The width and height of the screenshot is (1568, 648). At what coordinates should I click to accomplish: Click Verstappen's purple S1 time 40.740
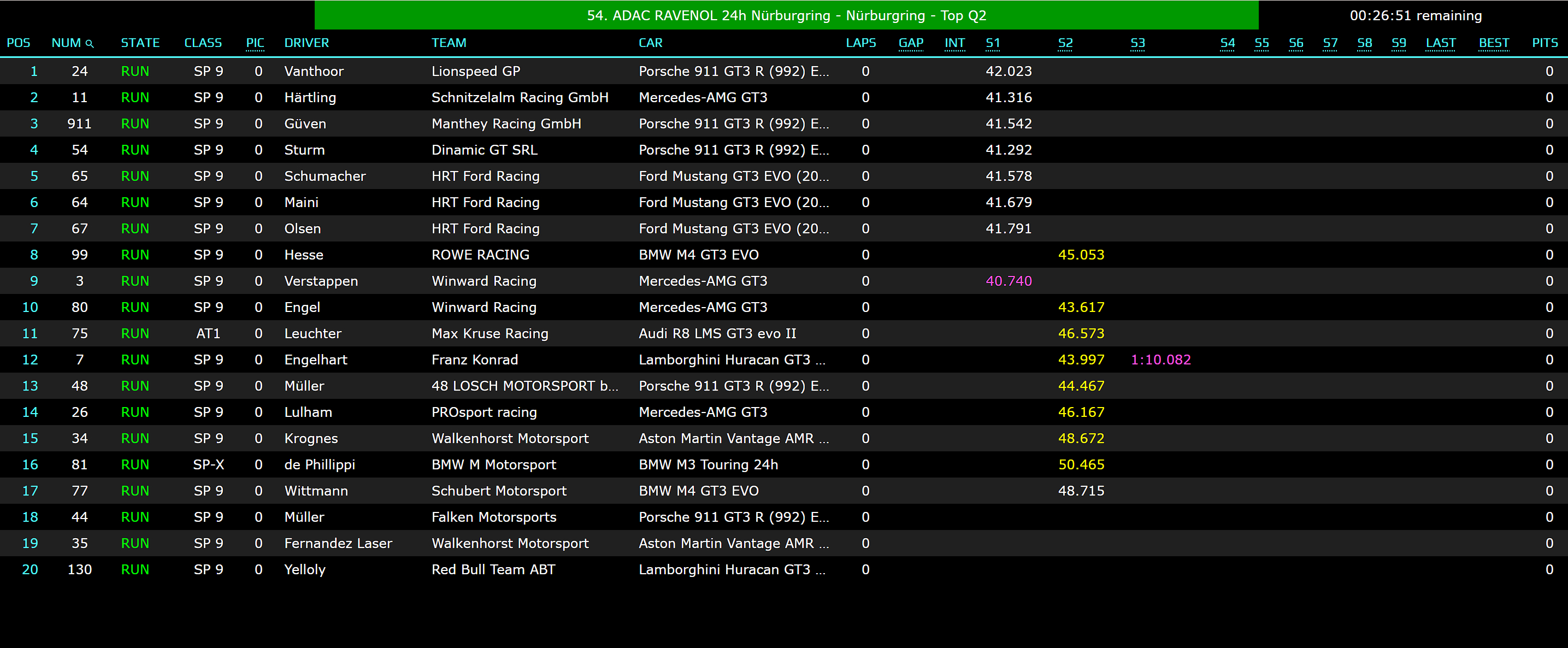tap(1009, 280)
